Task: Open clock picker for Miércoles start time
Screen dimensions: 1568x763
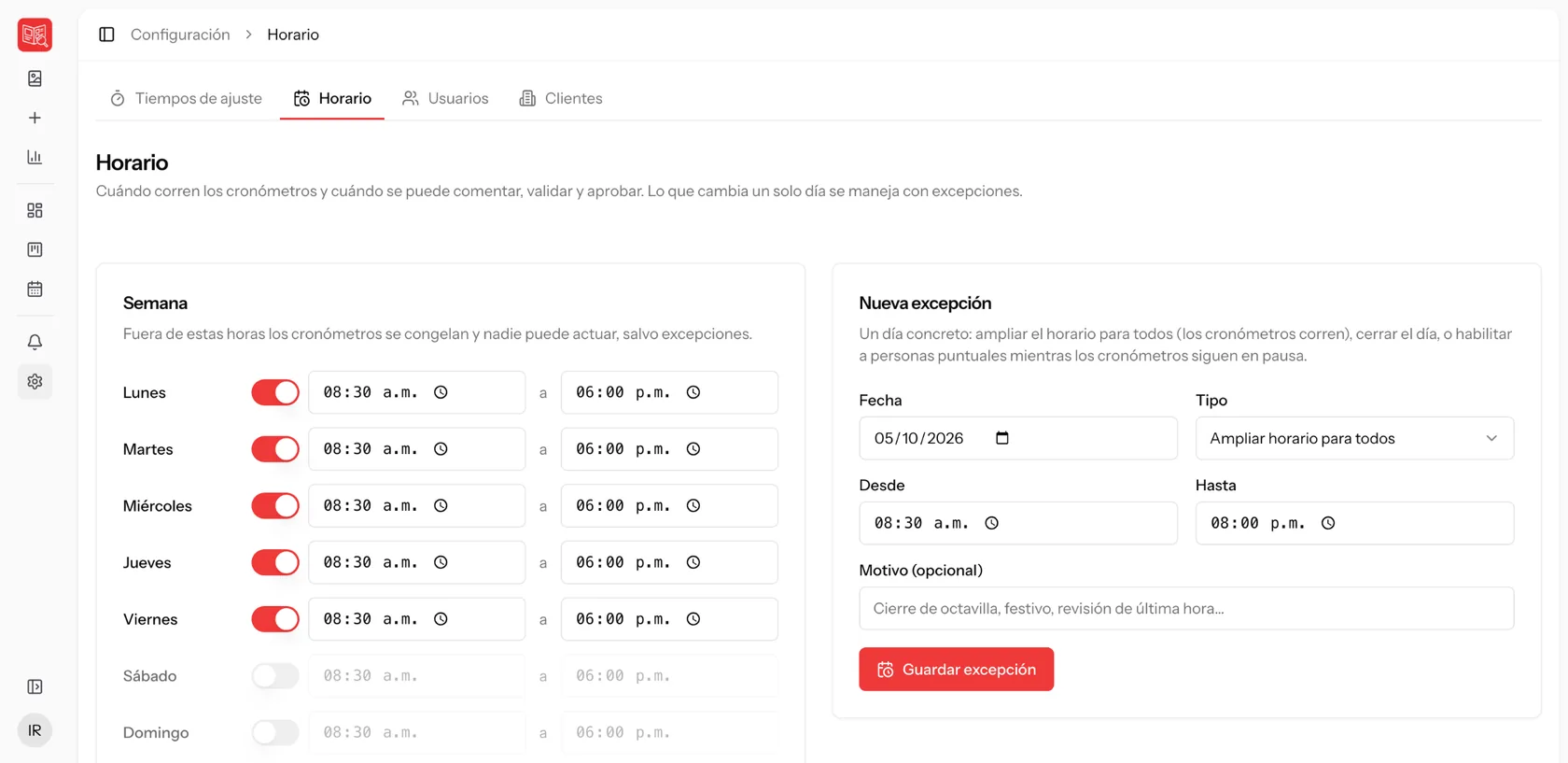Action: tap(441, 506)
